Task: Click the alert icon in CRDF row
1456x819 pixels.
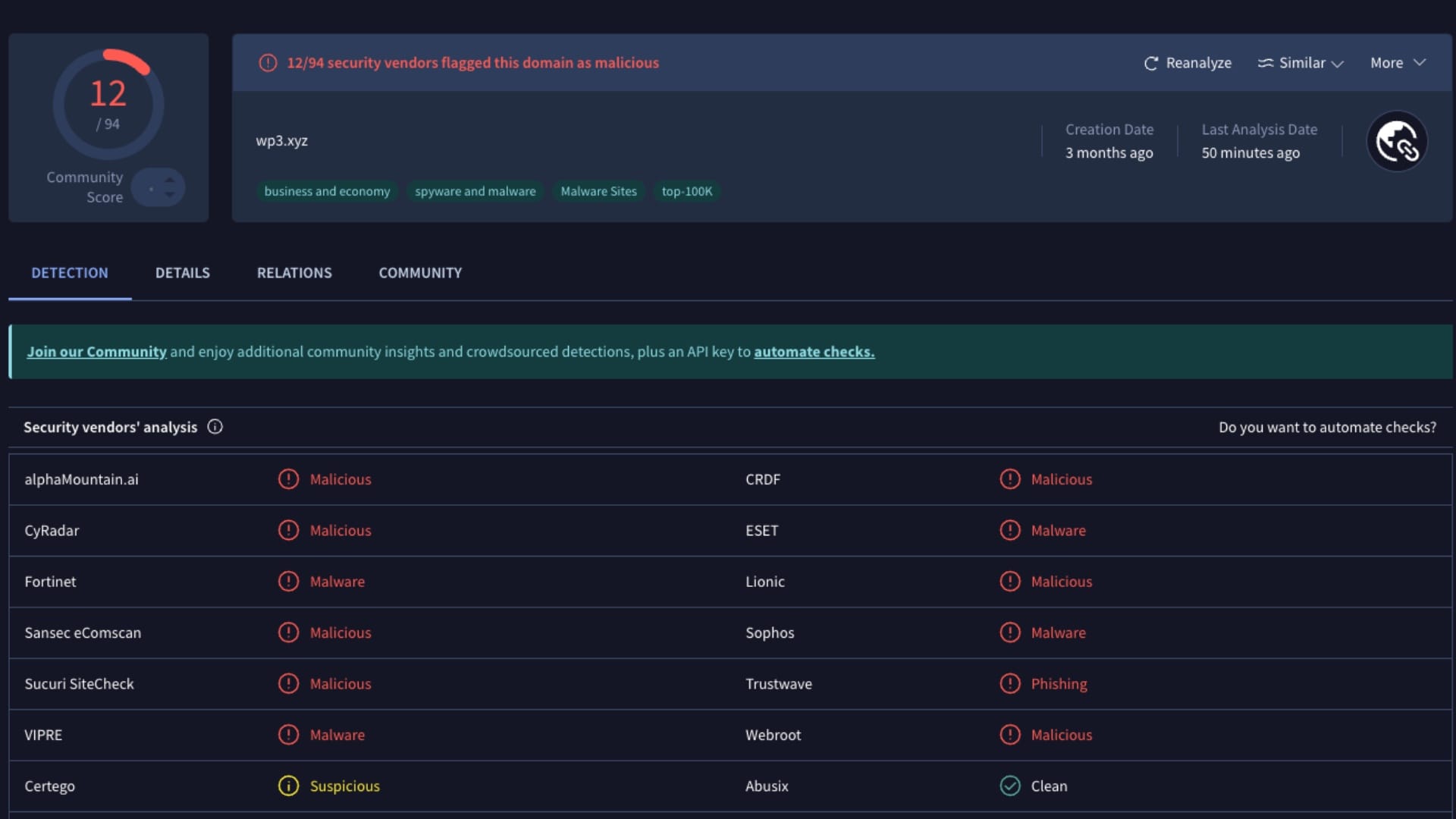Action: tap(1009, 479)
